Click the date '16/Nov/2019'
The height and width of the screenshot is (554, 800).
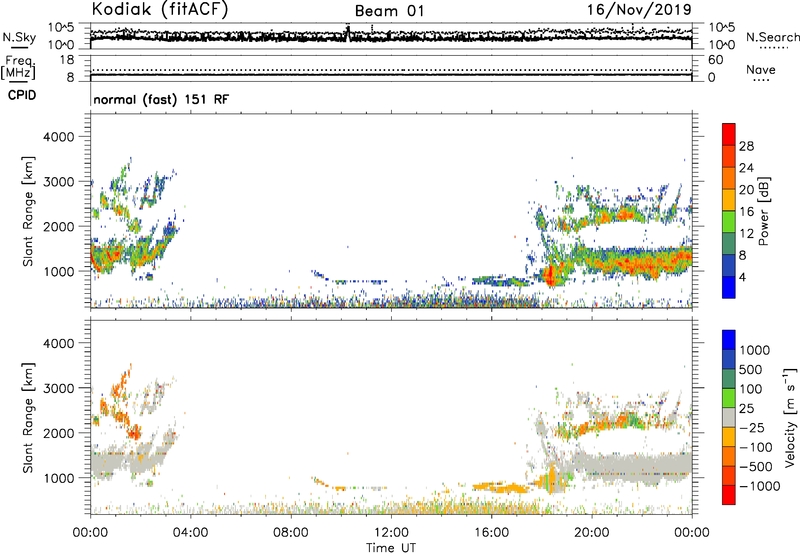[x=639, y=9]
